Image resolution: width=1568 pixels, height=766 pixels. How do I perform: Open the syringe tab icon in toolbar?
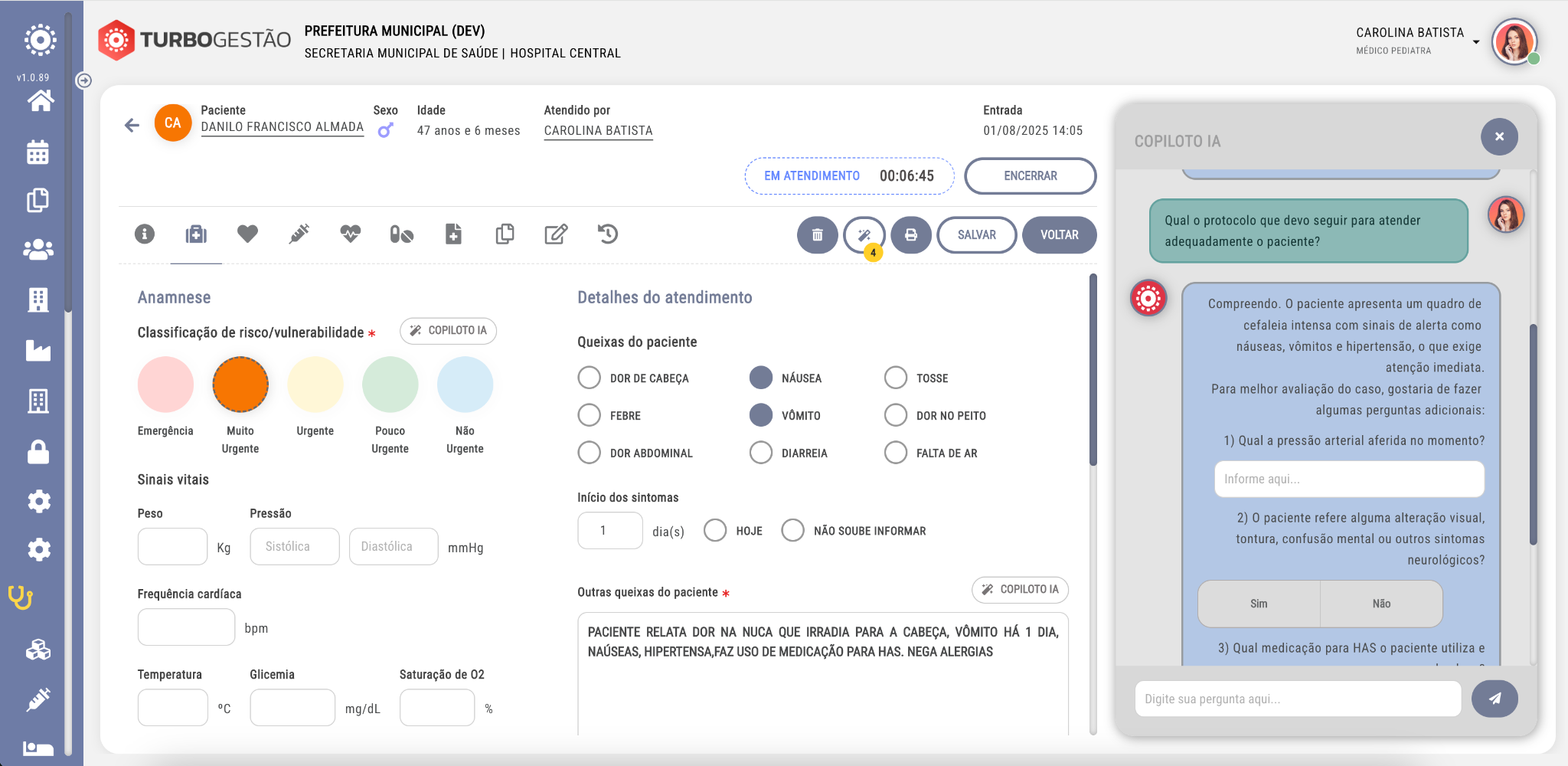coord(299,234)
